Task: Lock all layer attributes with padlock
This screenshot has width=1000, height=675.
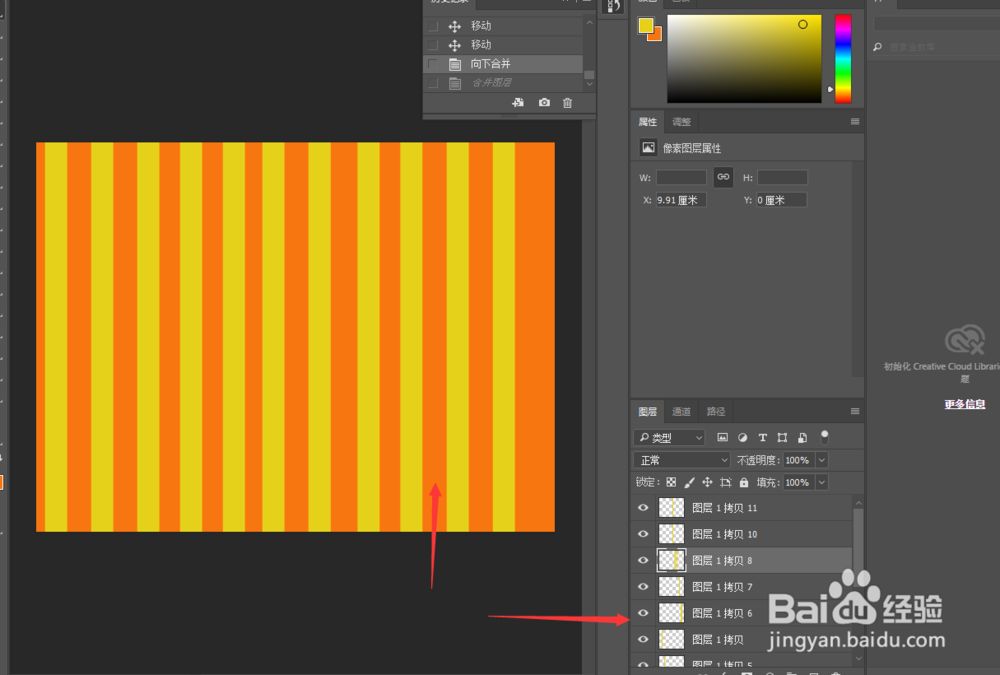Action: click(x=744, y=482)
